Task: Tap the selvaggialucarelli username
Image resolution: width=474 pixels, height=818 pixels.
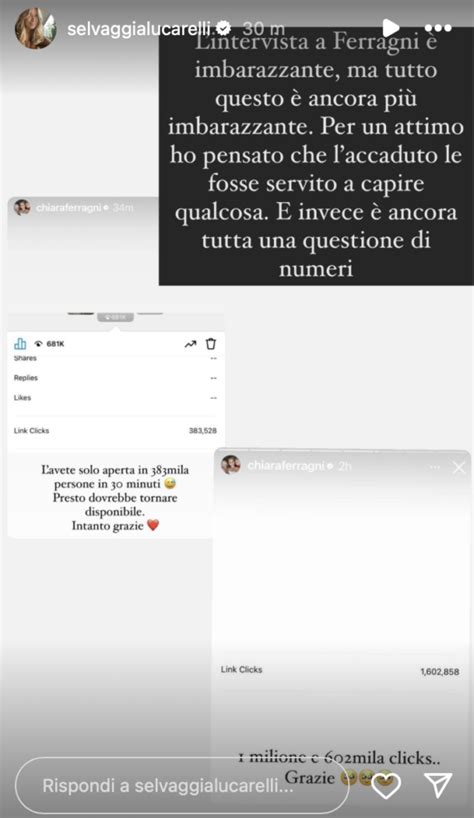Action: [141, 29]
